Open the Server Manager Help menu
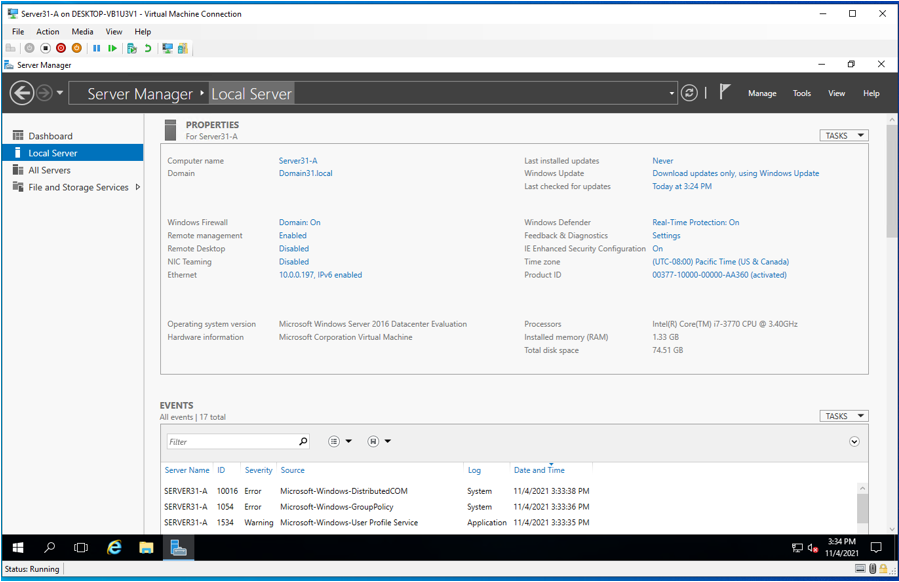 point(871,93)
